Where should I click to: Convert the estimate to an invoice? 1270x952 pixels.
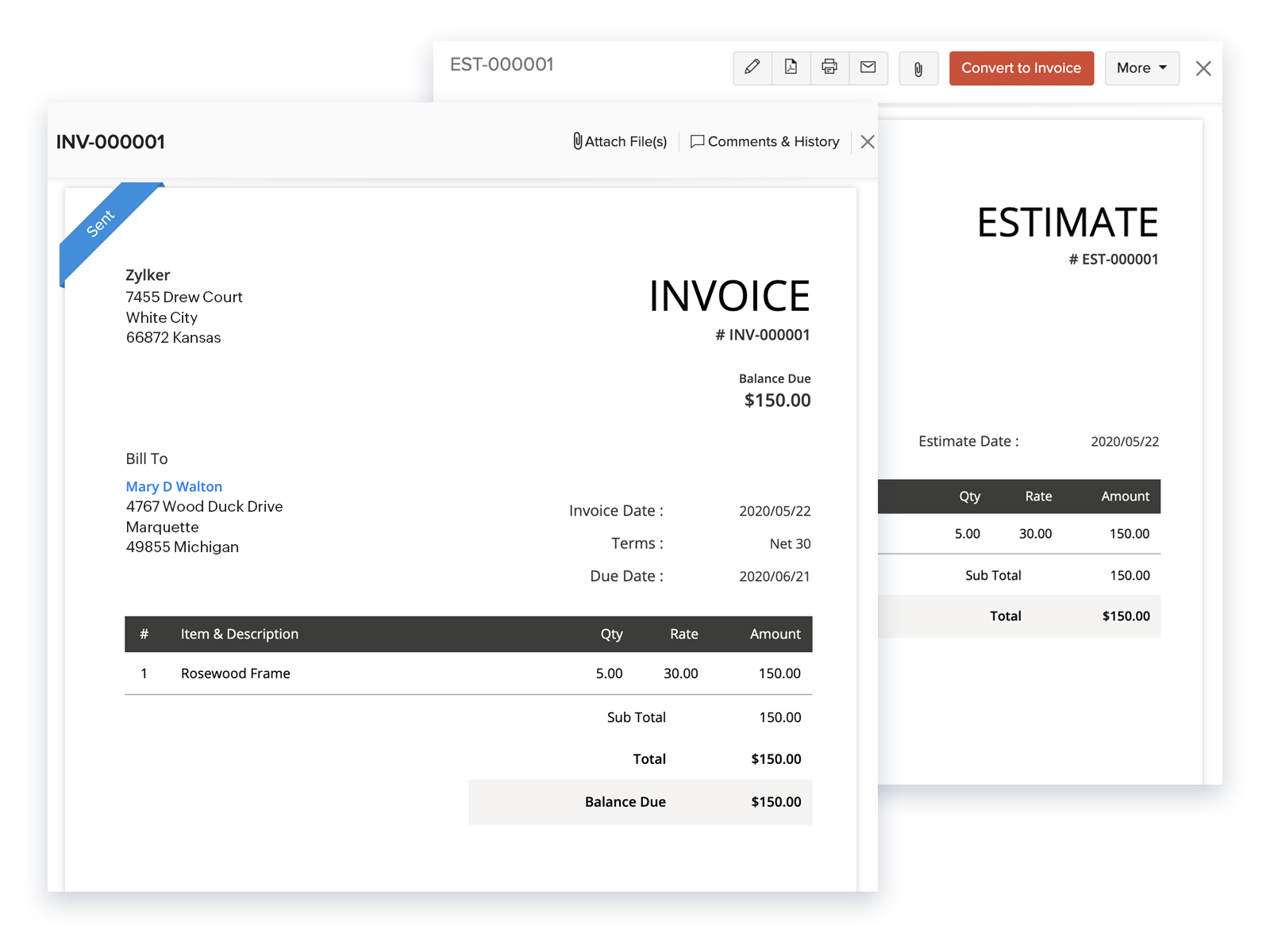pos(1022,68)
